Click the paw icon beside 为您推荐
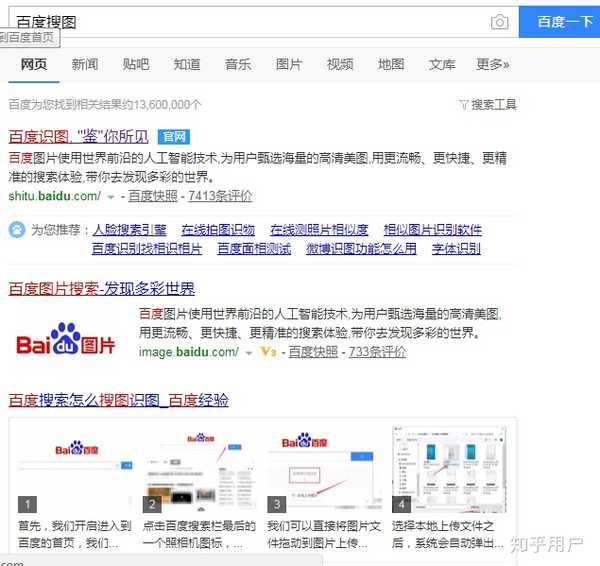600x566 pixels. (17, 230)
